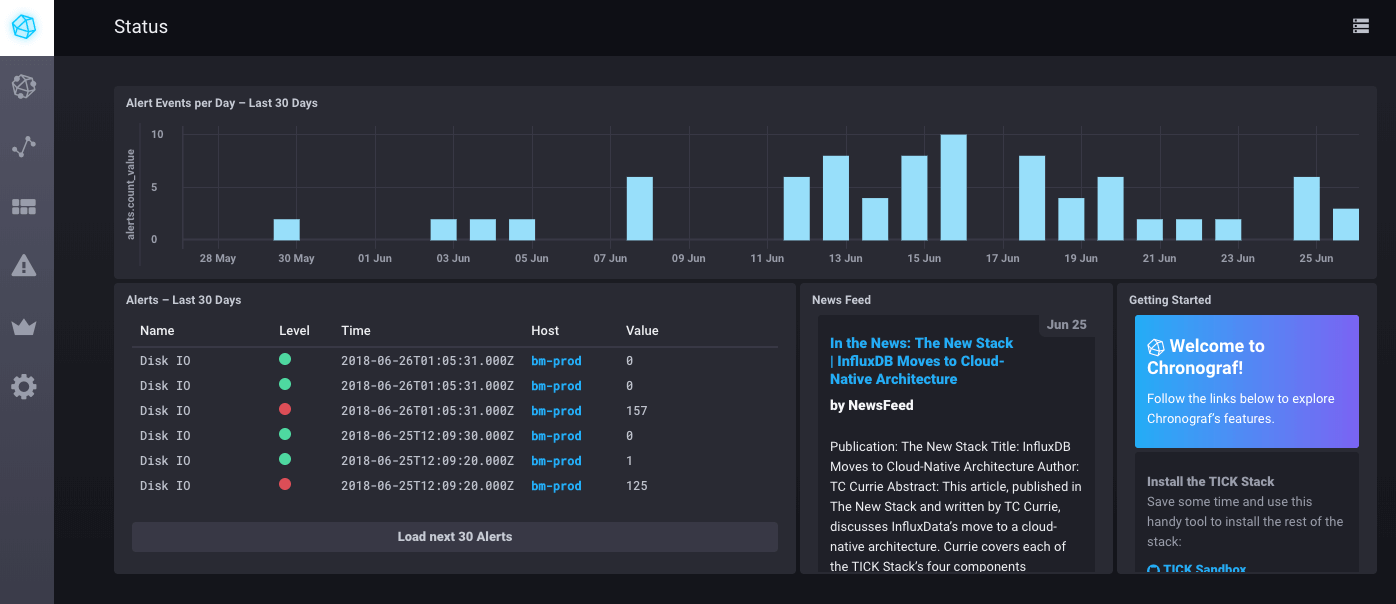Click the red level dot for value 125
Screen dimensions: 1396x604
[285, 485]
